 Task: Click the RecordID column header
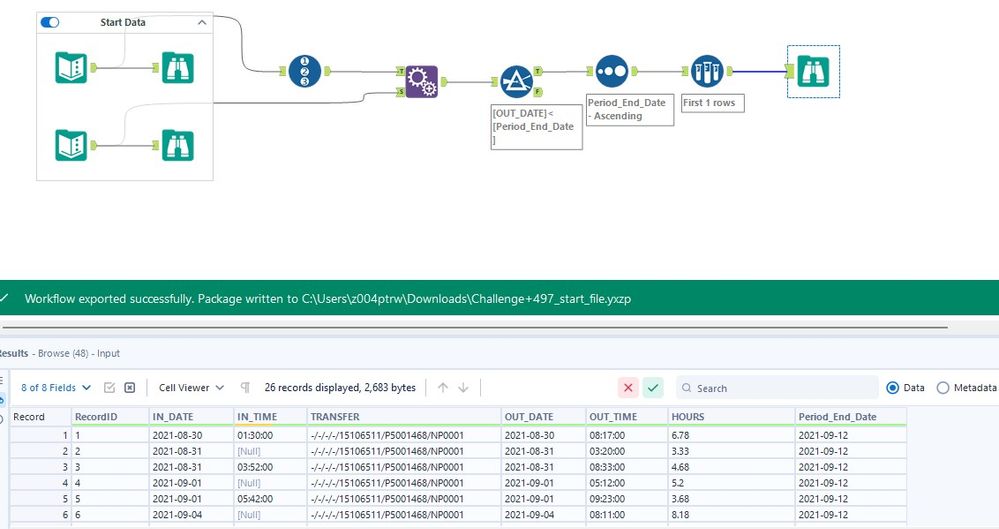[x=110, y=417]
